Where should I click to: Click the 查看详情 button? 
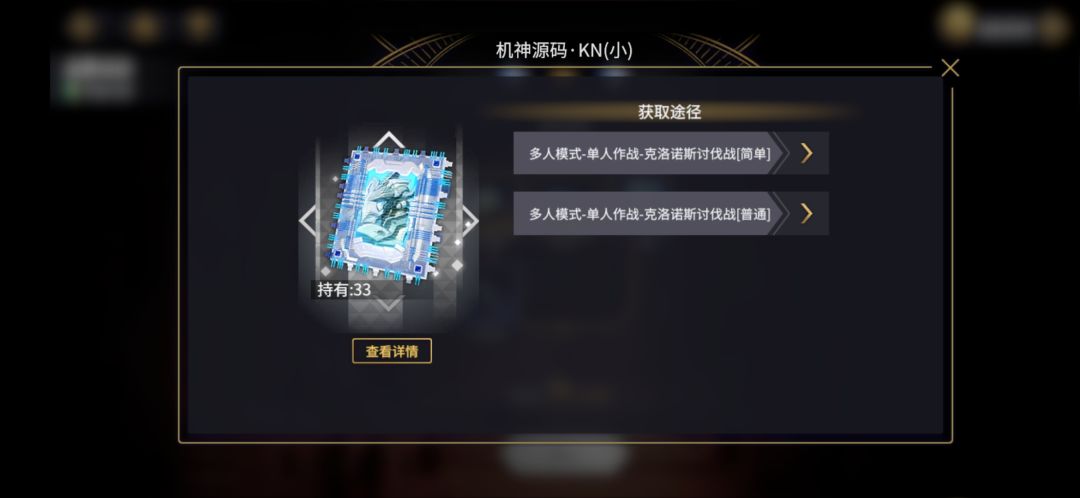coord(392,351)
